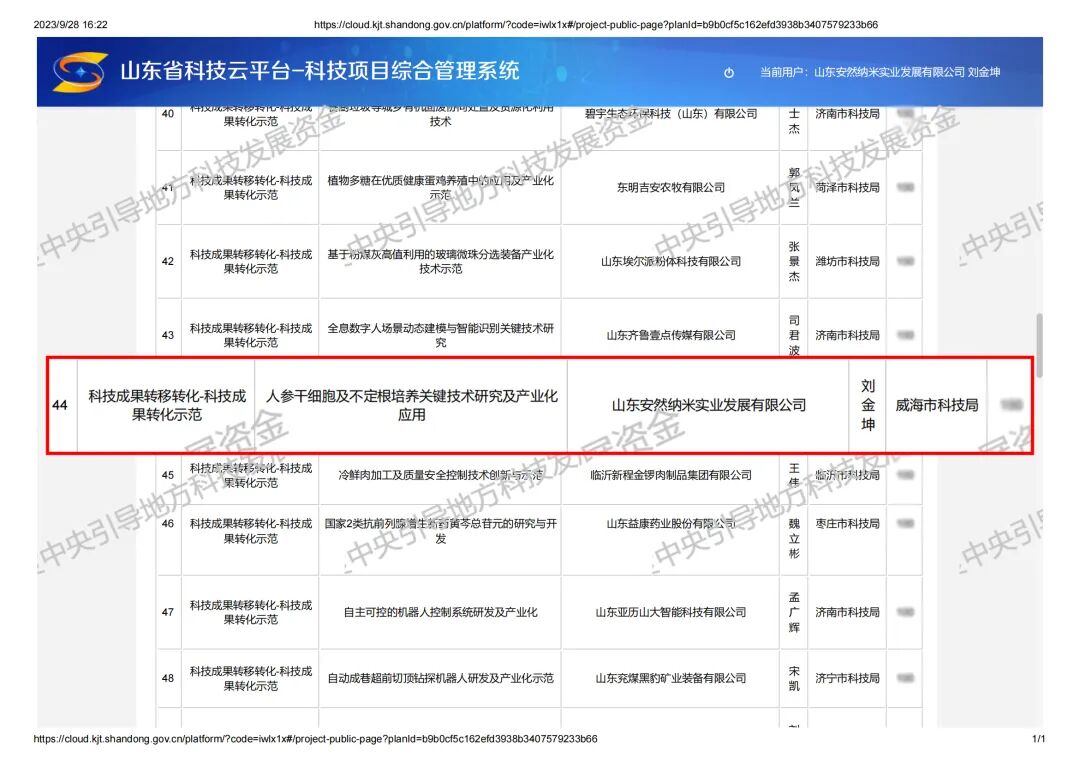
Task: Select 济南市科技局 in row 43
Action: [847, 335]
